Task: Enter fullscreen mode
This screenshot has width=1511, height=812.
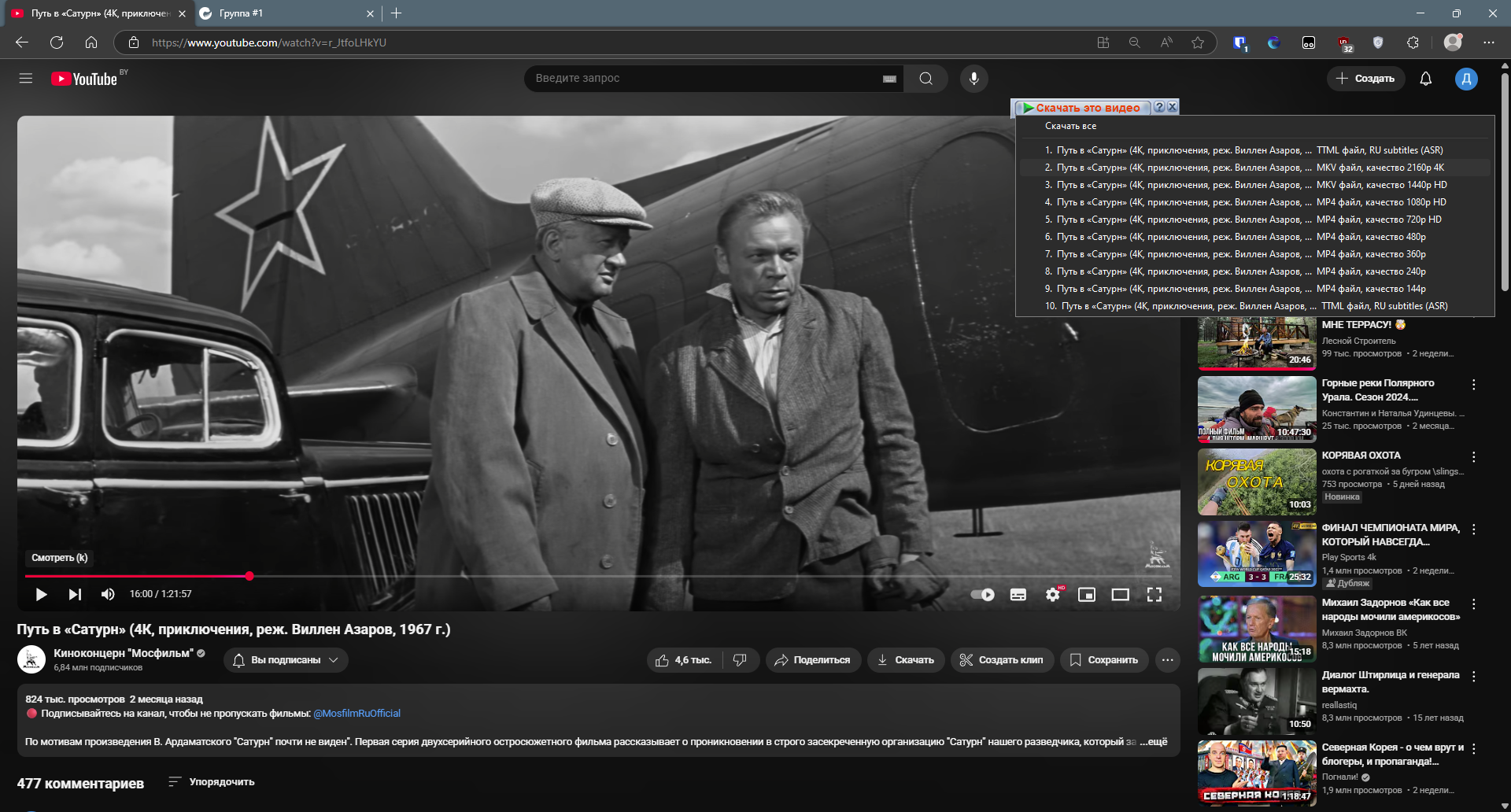Action: (1154, 595)
